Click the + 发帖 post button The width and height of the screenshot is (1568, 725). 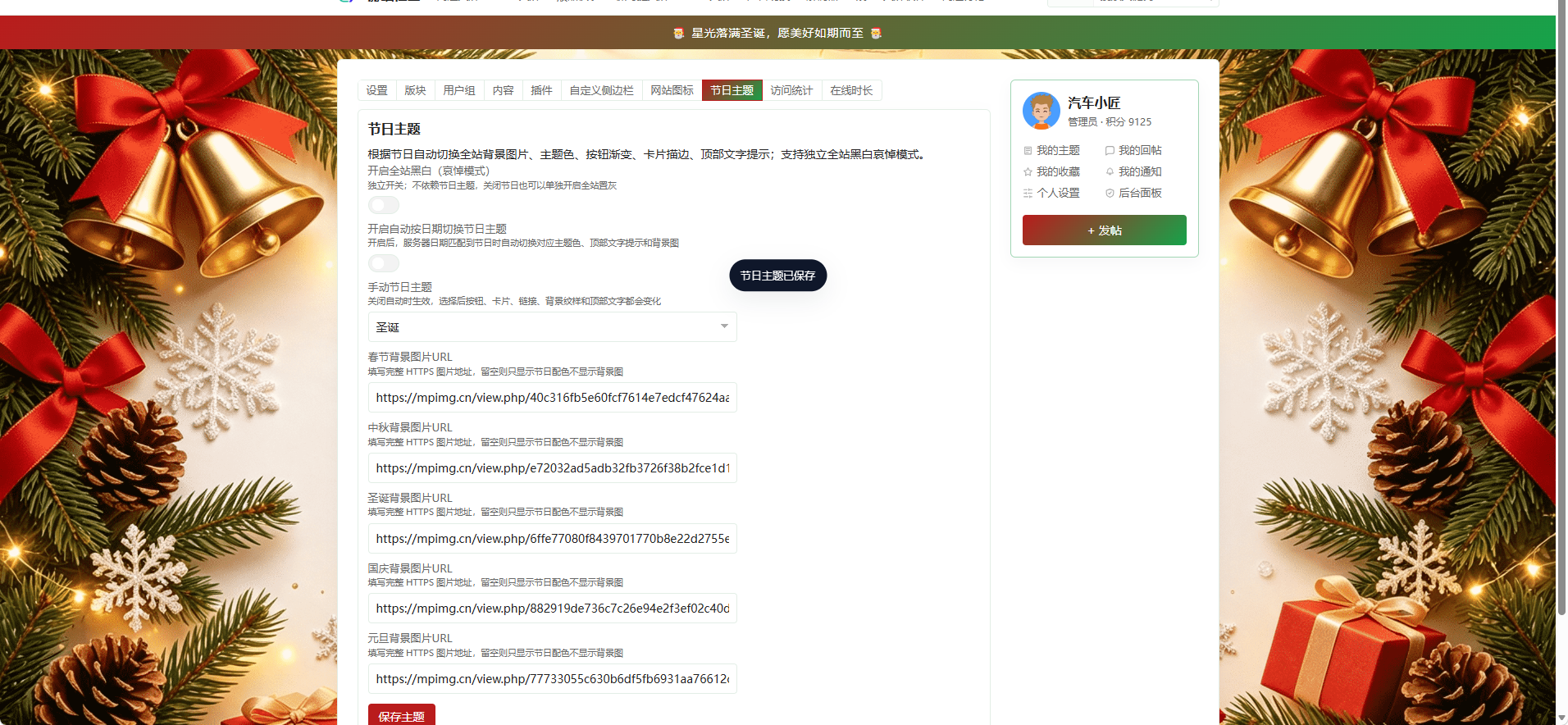point(1105,230)
